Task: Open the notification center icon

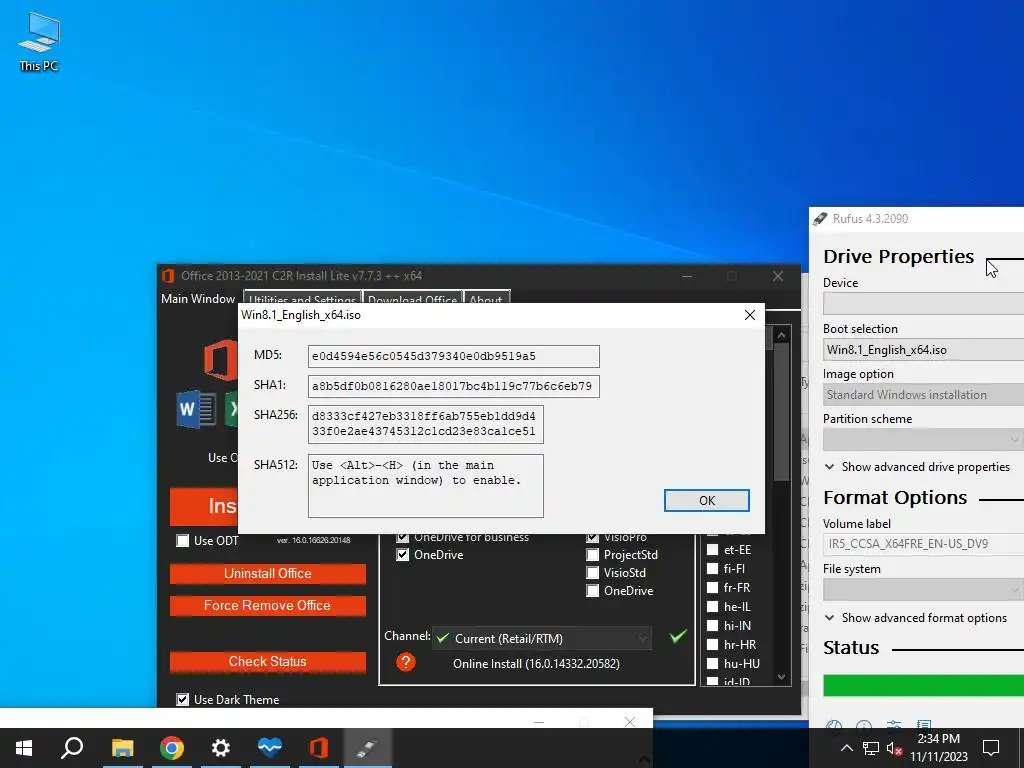Action: [x=991, y=748]
